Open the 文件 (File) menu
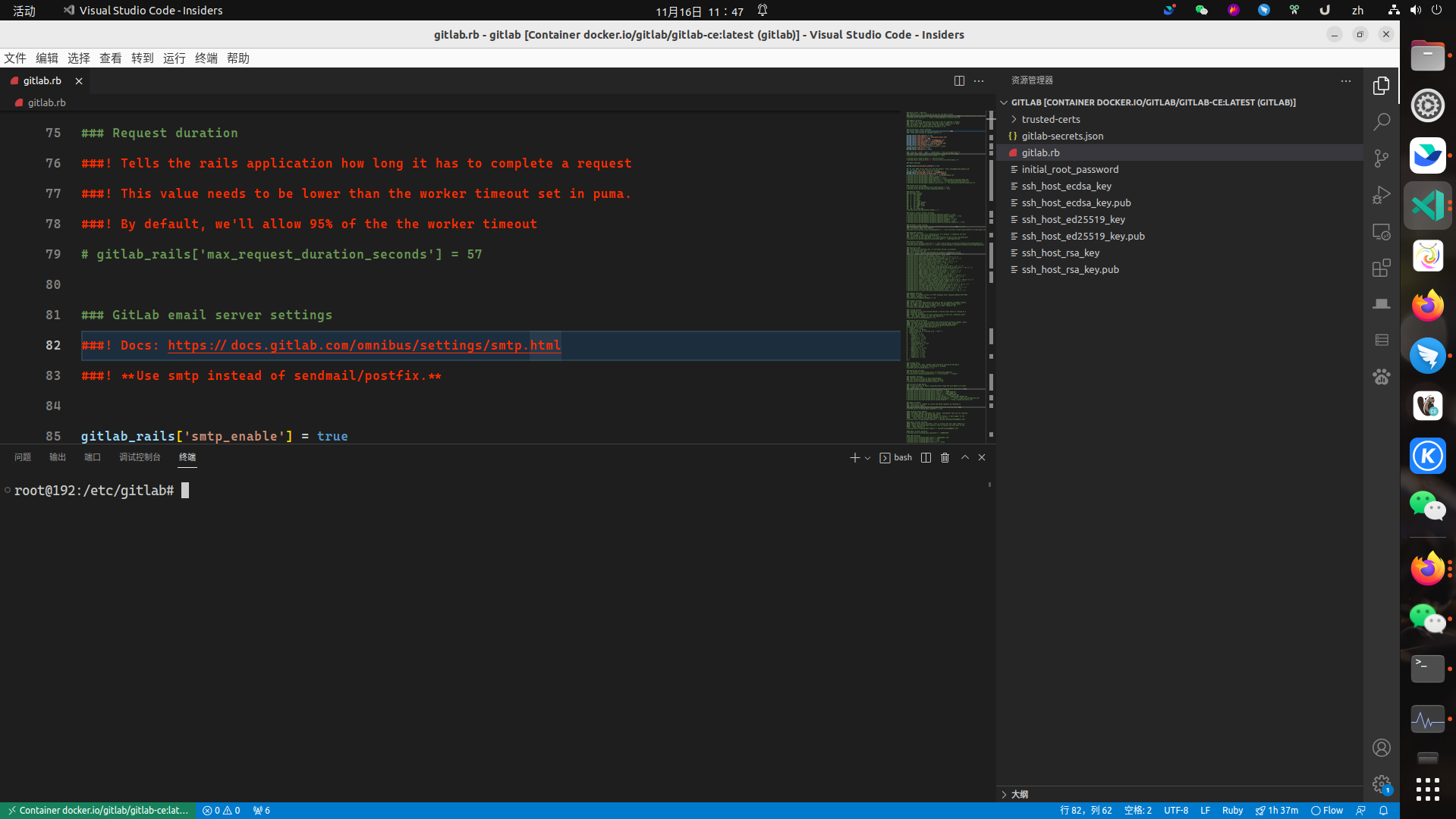The image size is (1456, 819). pos(15,58)
